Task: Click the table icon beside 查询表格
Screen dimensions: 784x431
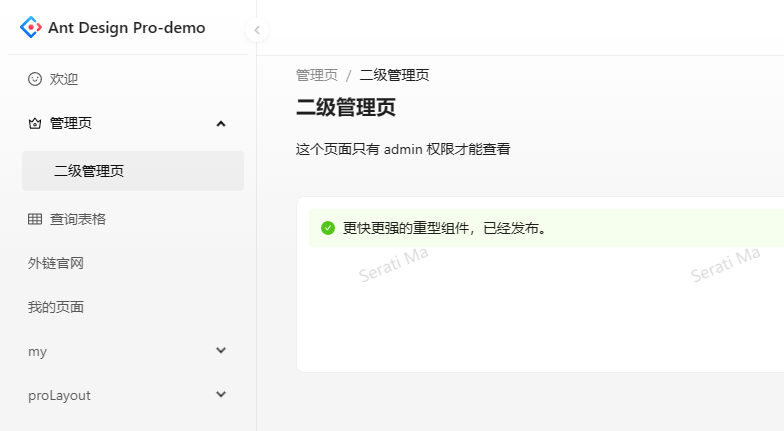Action: (x=35, y=219)
